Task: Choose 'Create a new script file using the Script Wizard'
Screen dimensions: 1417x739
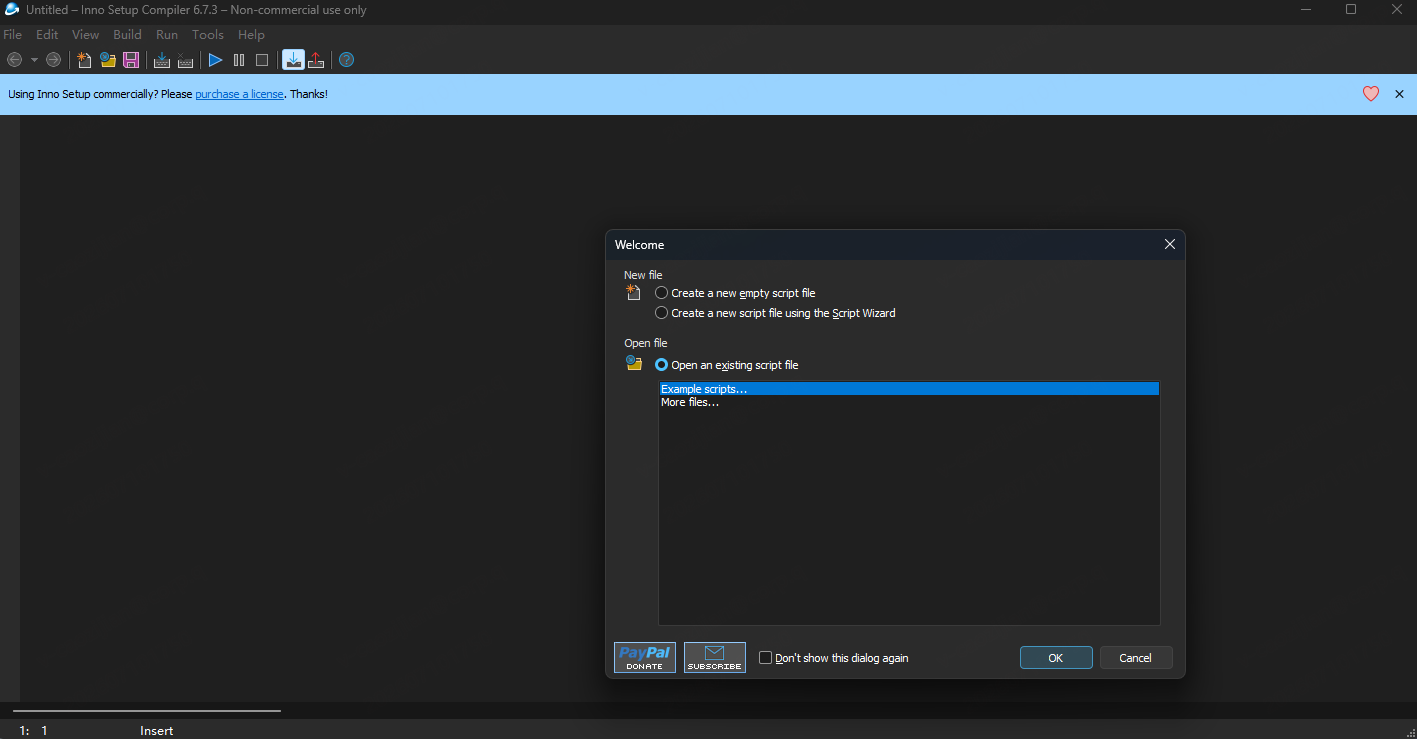Action: [x=776, y=313]
